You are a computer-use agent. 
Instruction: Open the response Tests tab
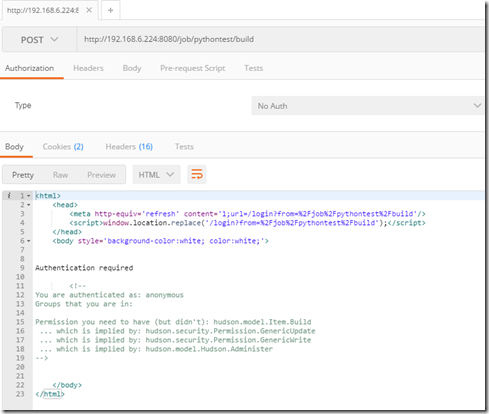184,147
